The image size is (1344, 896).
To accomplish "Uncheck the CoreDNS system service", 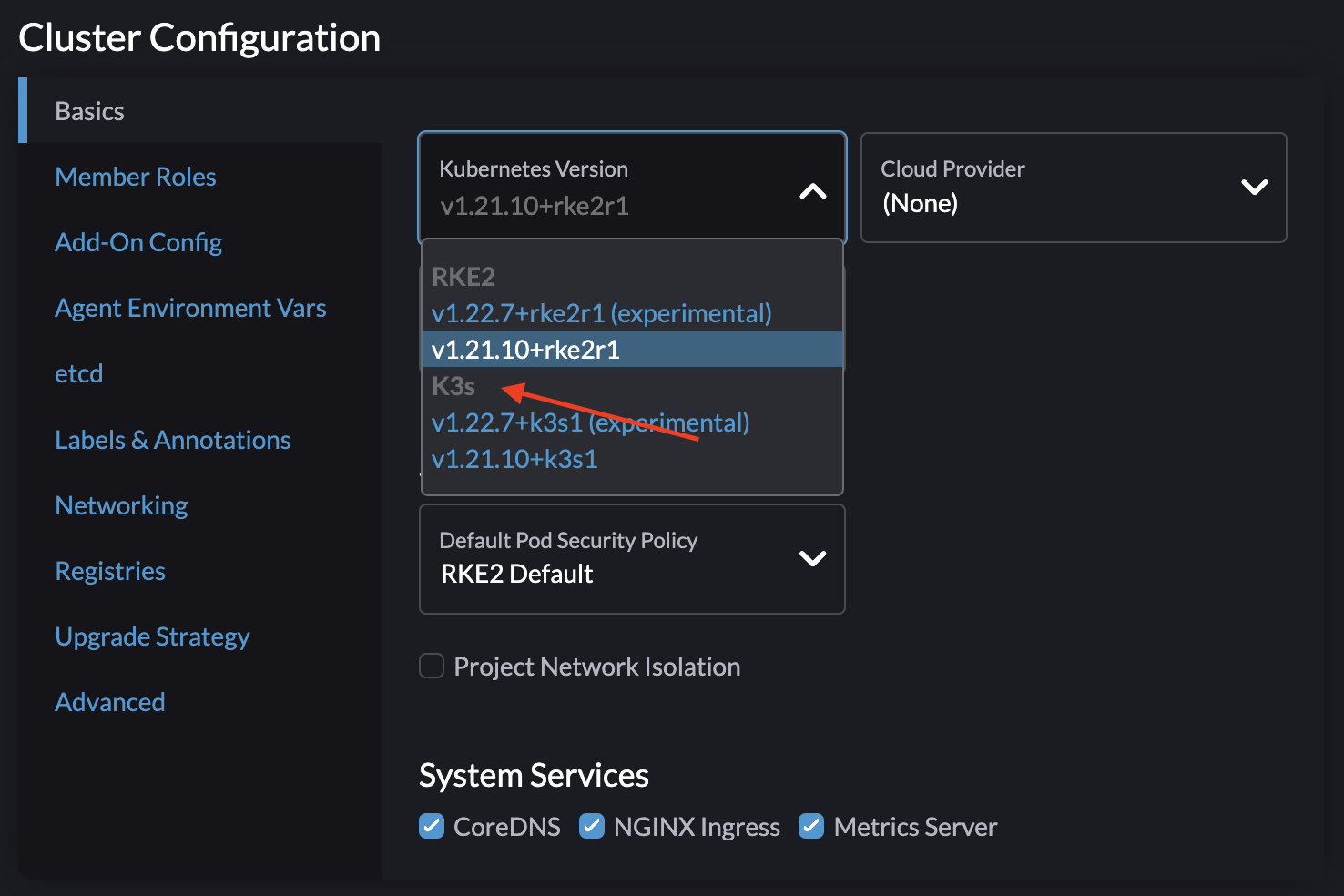I will click(431, 826).
